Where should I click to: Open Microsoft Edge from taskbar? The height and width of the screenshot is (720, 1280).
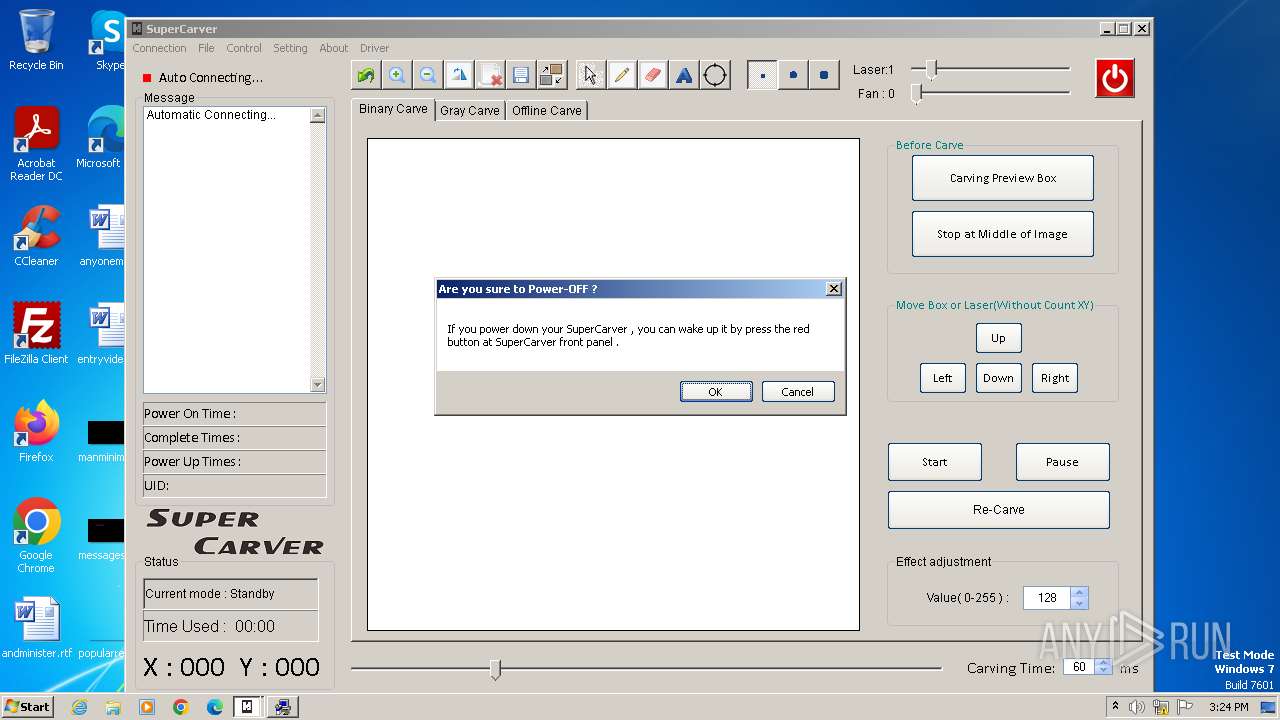215,707
